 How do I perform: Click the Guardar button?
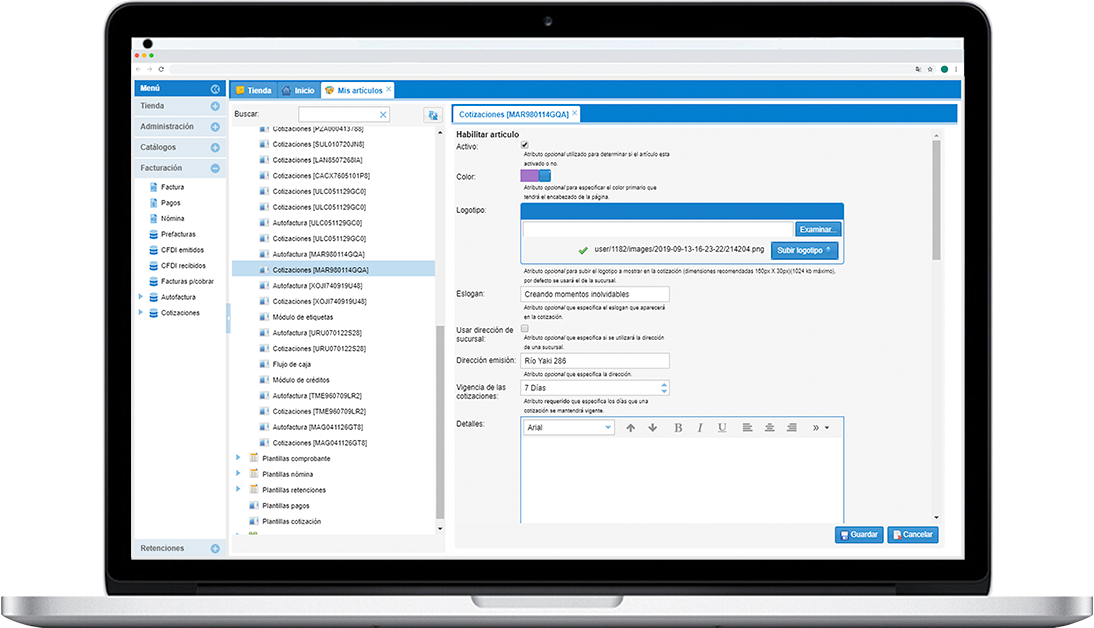(859, 535)
